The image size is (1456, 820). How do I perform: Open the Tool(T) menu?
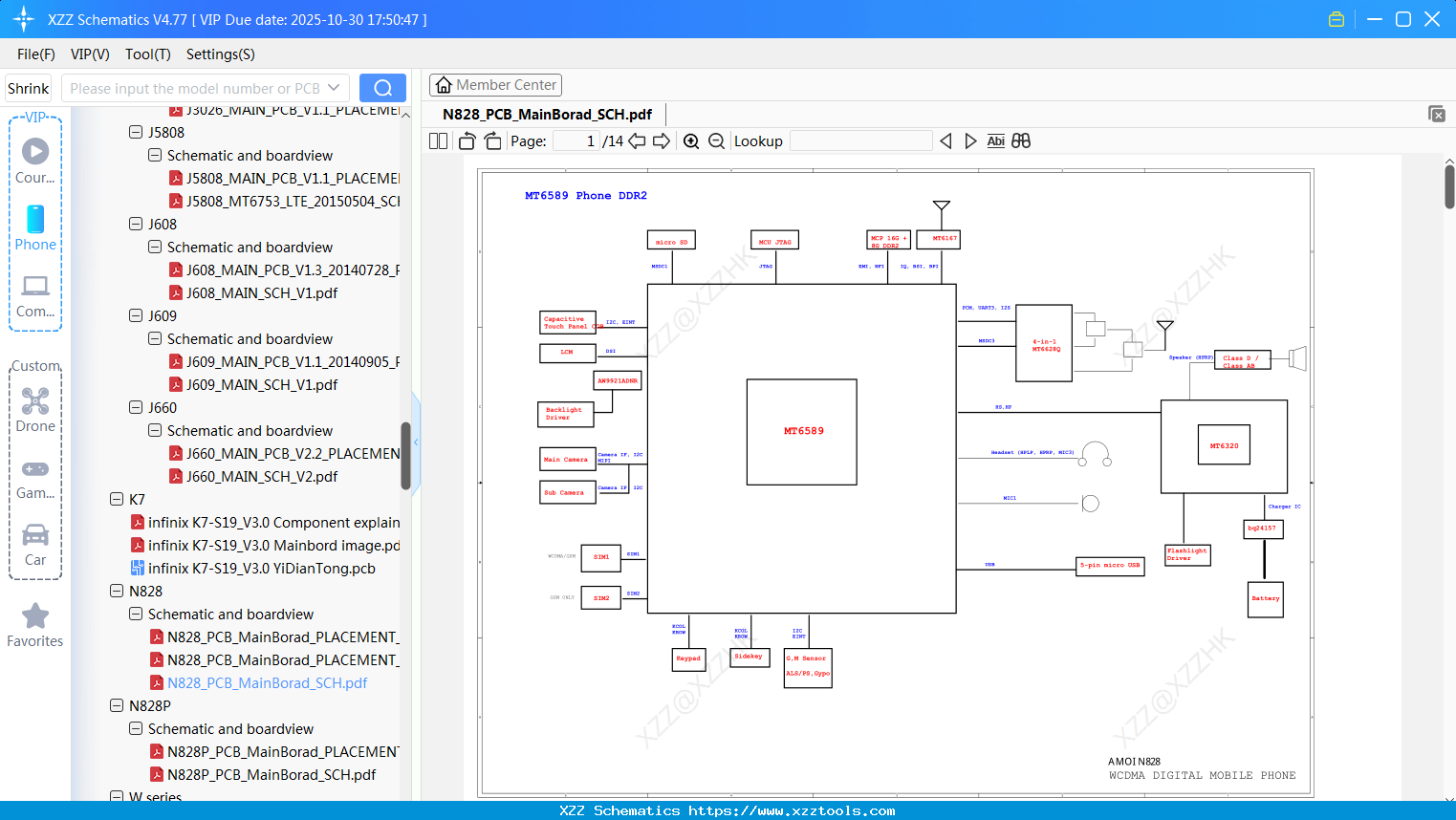(148, 54)
